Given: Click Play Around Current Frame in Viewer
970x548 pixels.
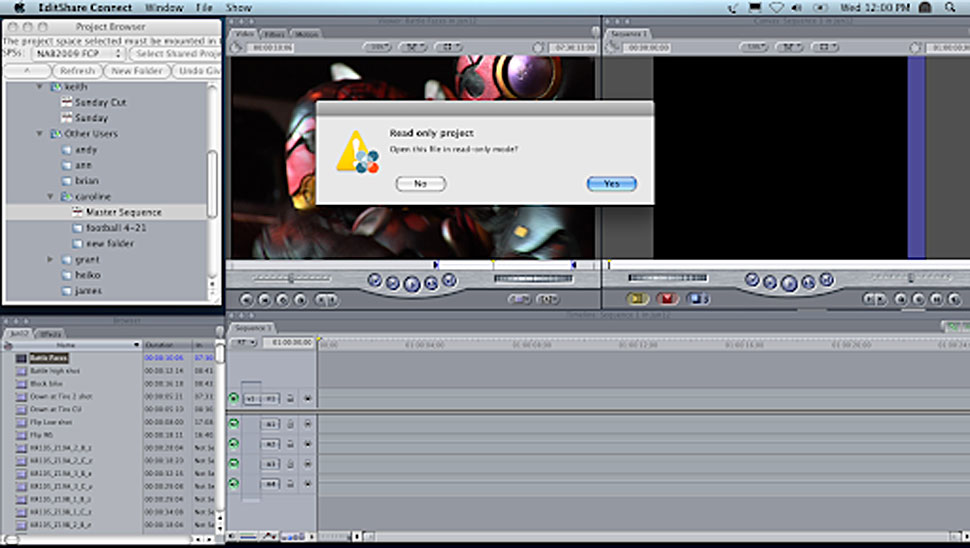Looking at the screenshot, I should click(431, 283).
